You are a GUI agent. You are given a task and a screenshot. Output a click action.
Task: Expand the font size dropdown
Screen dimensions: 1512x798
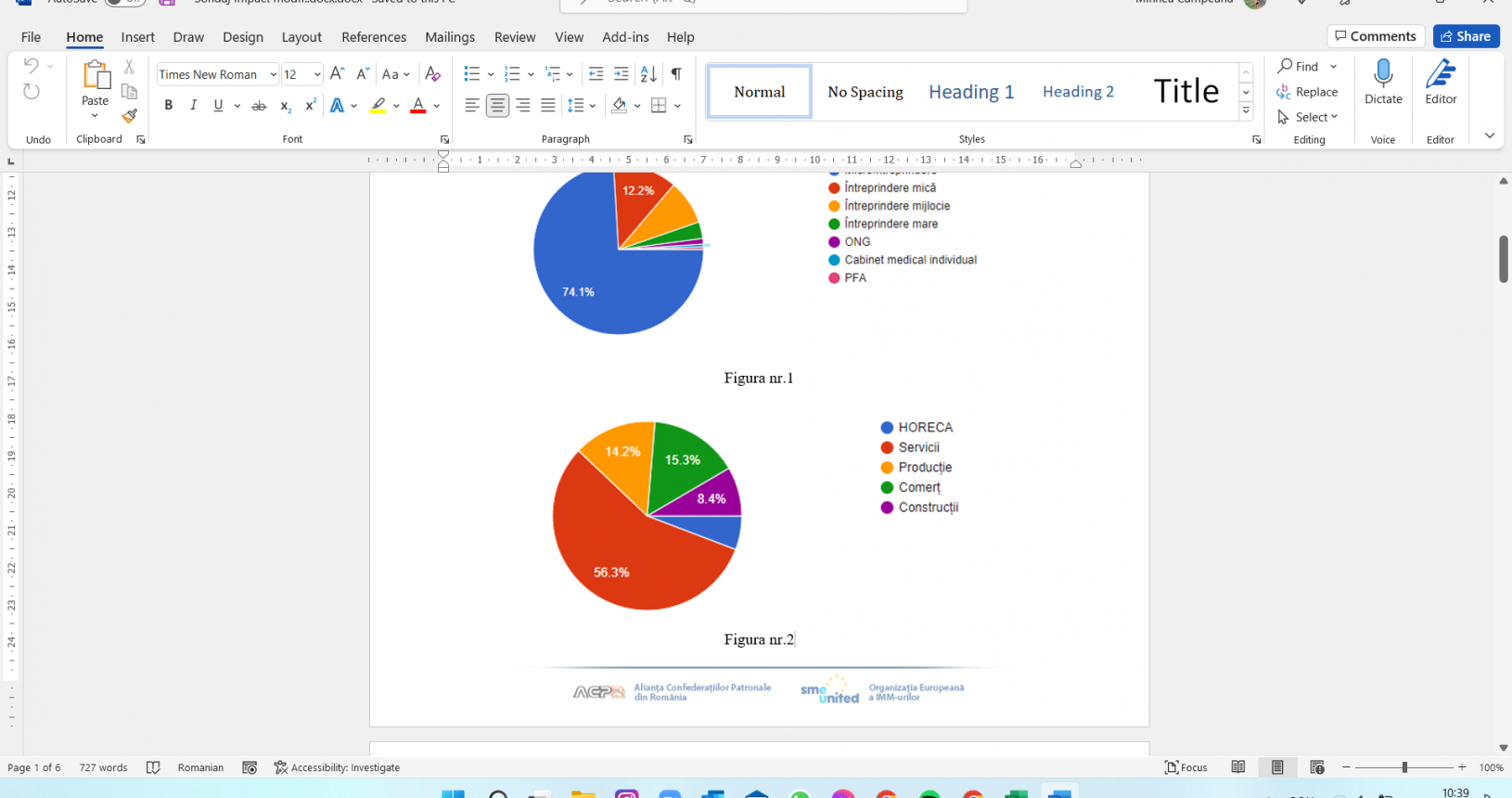click(317, 74)
